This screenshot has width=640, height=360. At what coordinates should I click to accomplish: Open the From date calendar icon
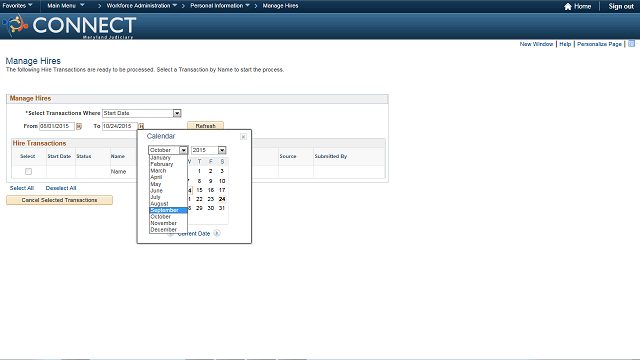coord(79,127)
